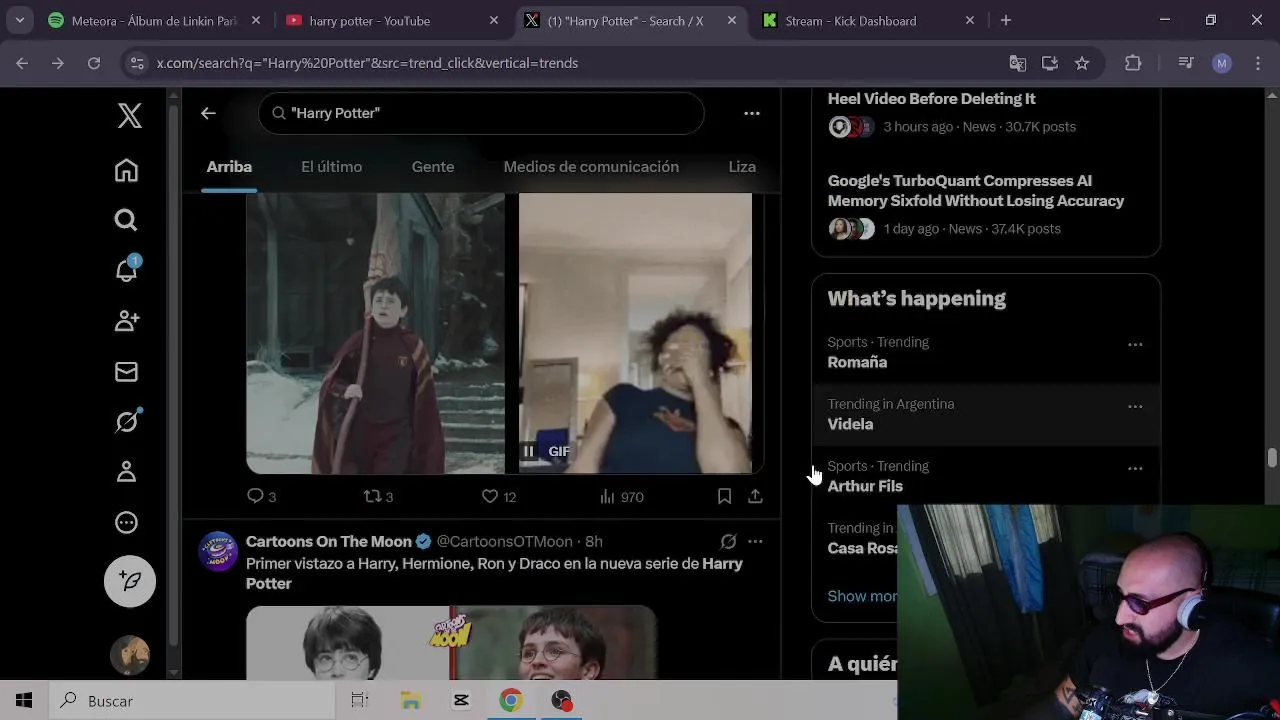Open Explore via magnifier sidebar icon
The width and height of the screenshot is (1280, 720).
point(126,220)
